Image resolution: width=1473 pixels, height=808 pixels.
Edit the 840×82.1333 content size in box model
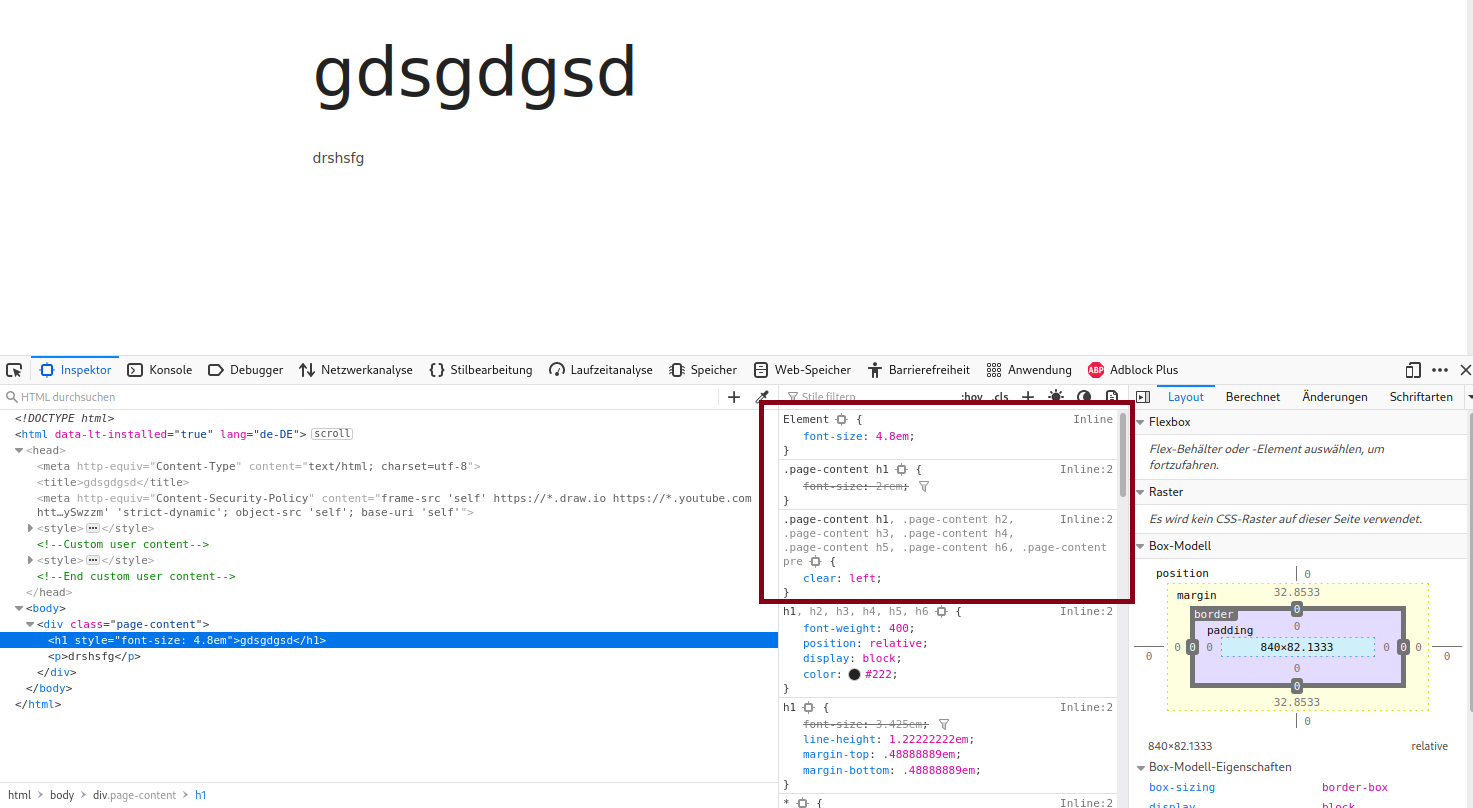[x=1296, y=647]
